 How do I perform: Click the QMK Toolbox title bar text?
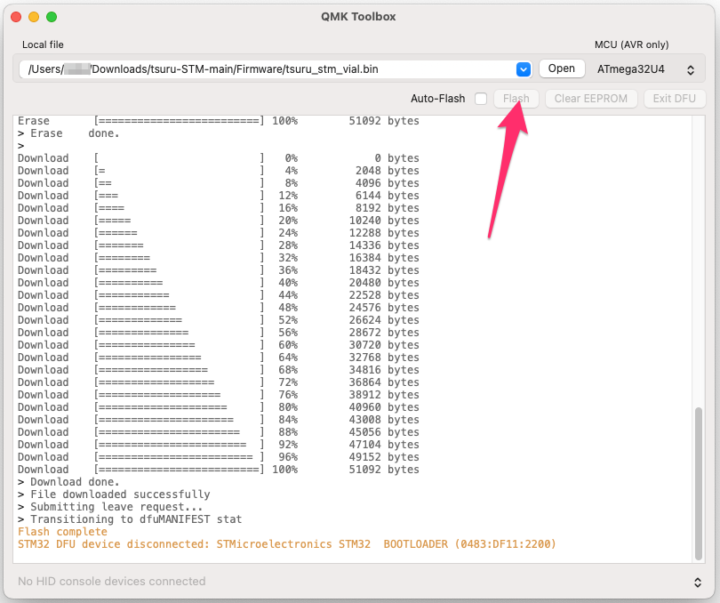click(x=359, y=17)
